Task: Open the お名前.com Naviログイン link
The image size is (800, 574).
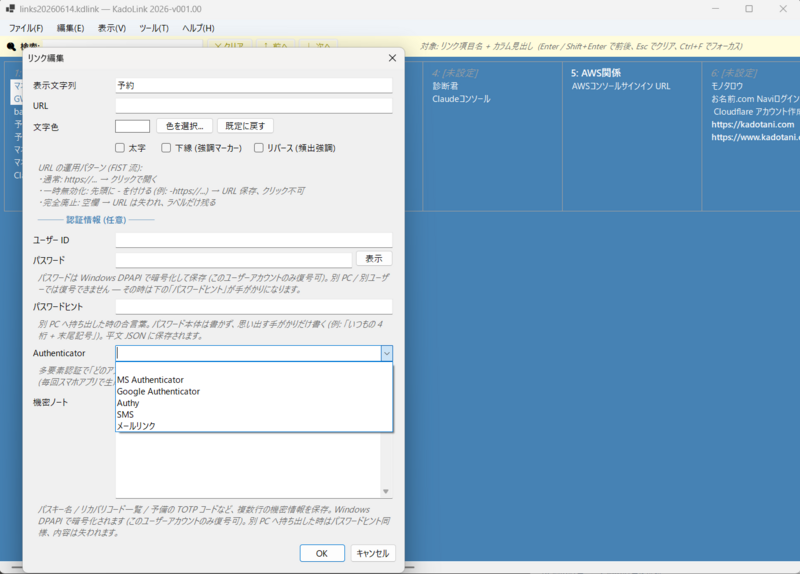Action: [x=756, y=98]
